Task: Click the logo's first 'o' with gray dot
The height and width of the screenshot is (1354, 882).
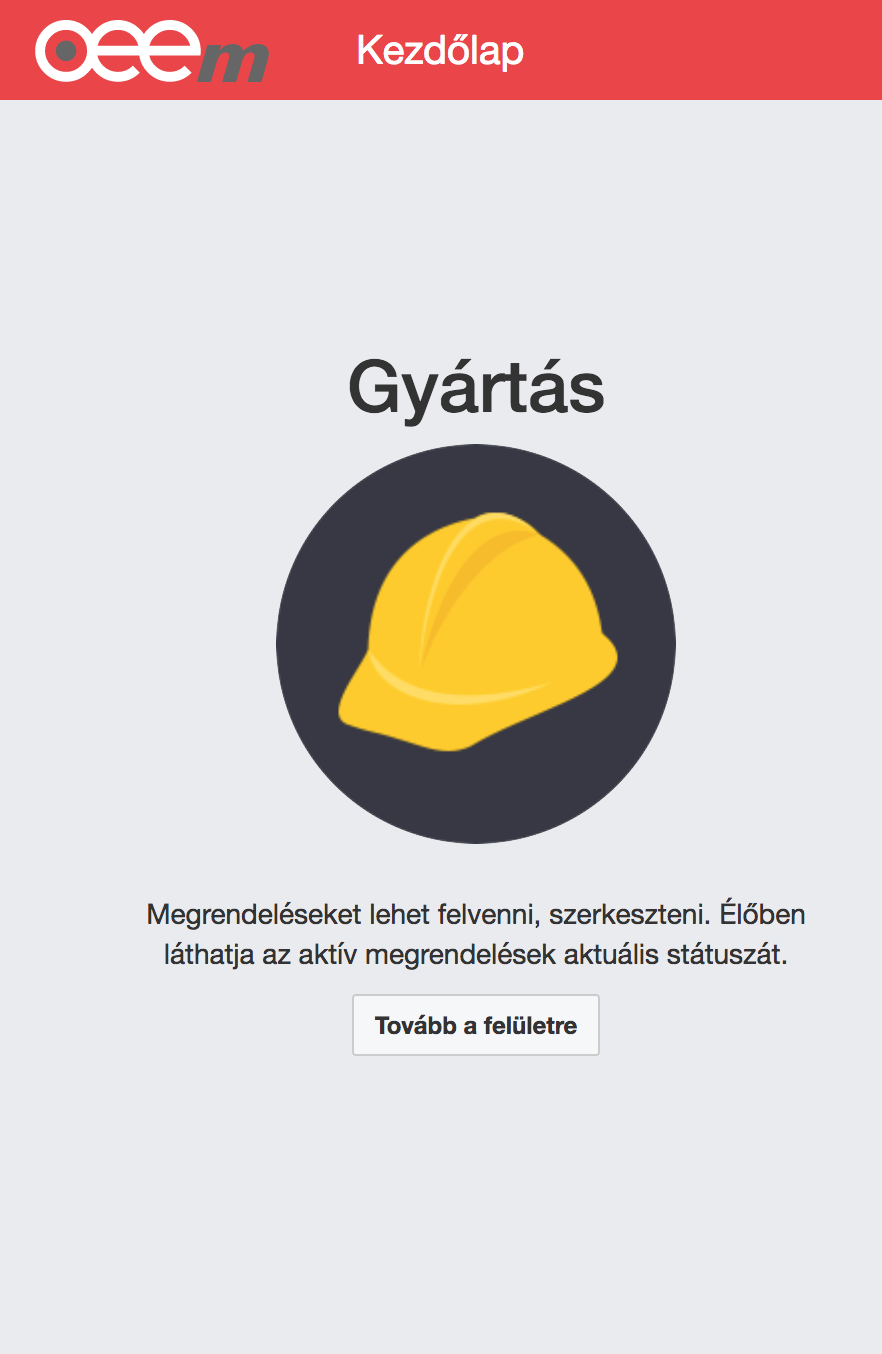Action: click(x=65, y=52)
